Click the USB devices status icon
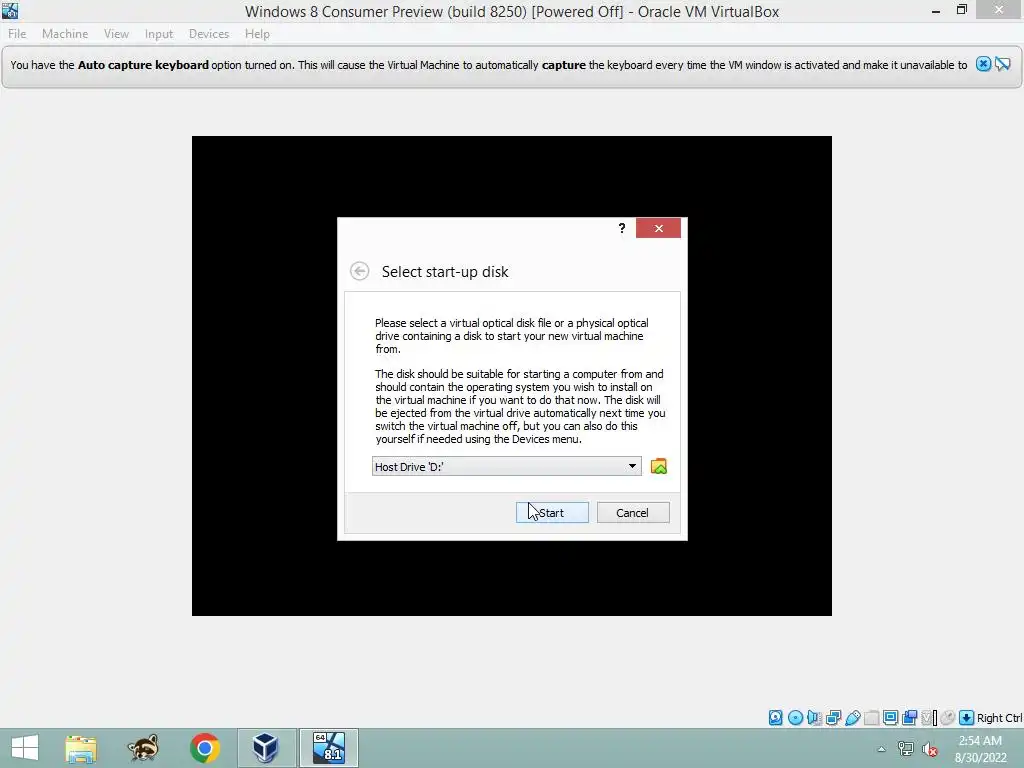Viewport: 1024px width, 768px height. pyautogui.click(x=852, y=718)
